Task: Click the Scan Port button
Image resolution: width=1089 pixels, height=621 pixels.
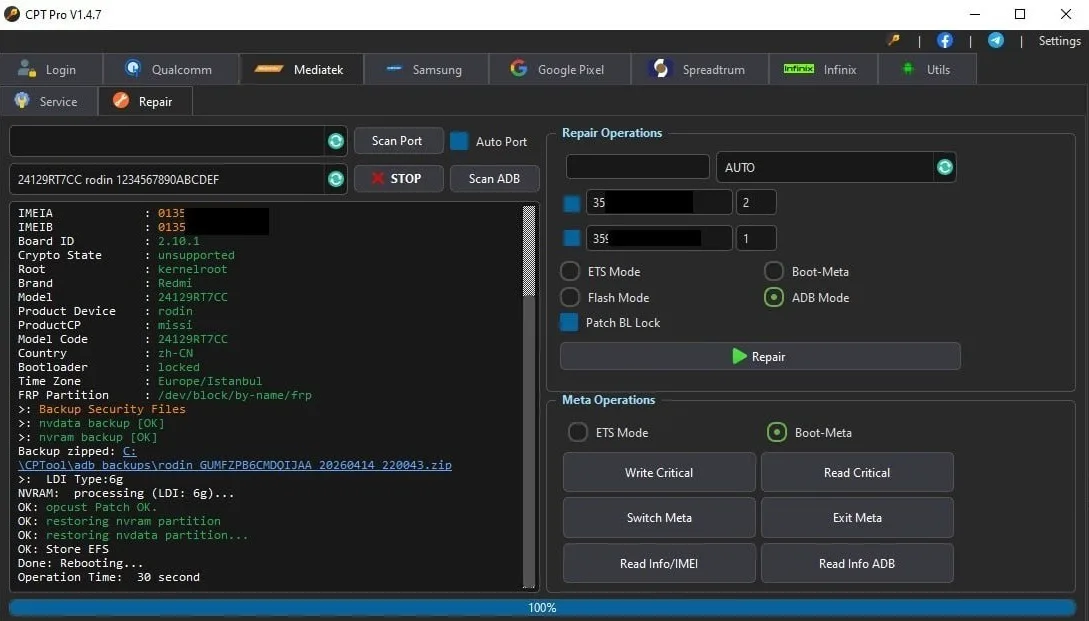Action: tap(398, 141)
